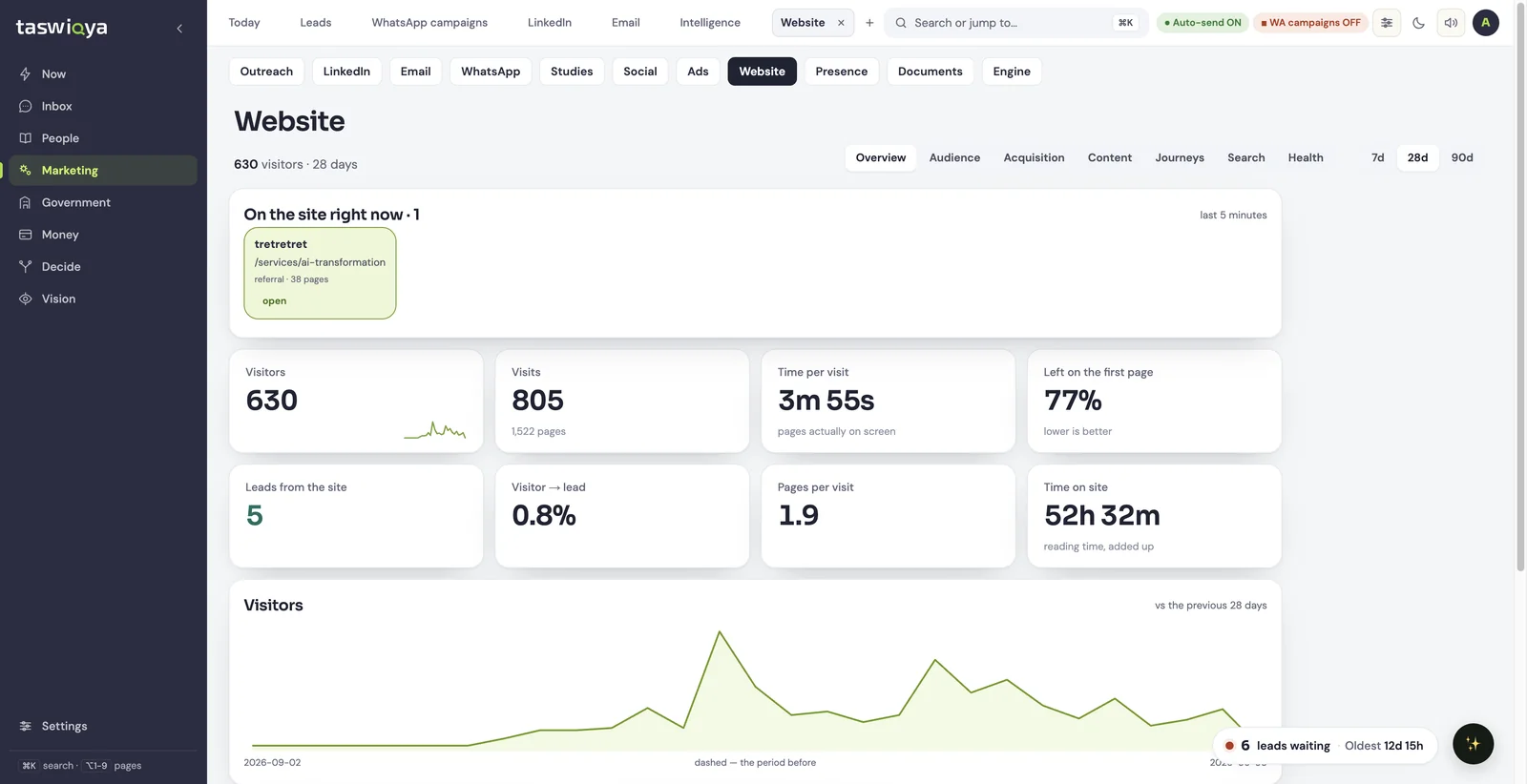Collapse the sidebar with the chevron arrow
The width and height of the screenshot is (1527, 784).
(179, 29)
